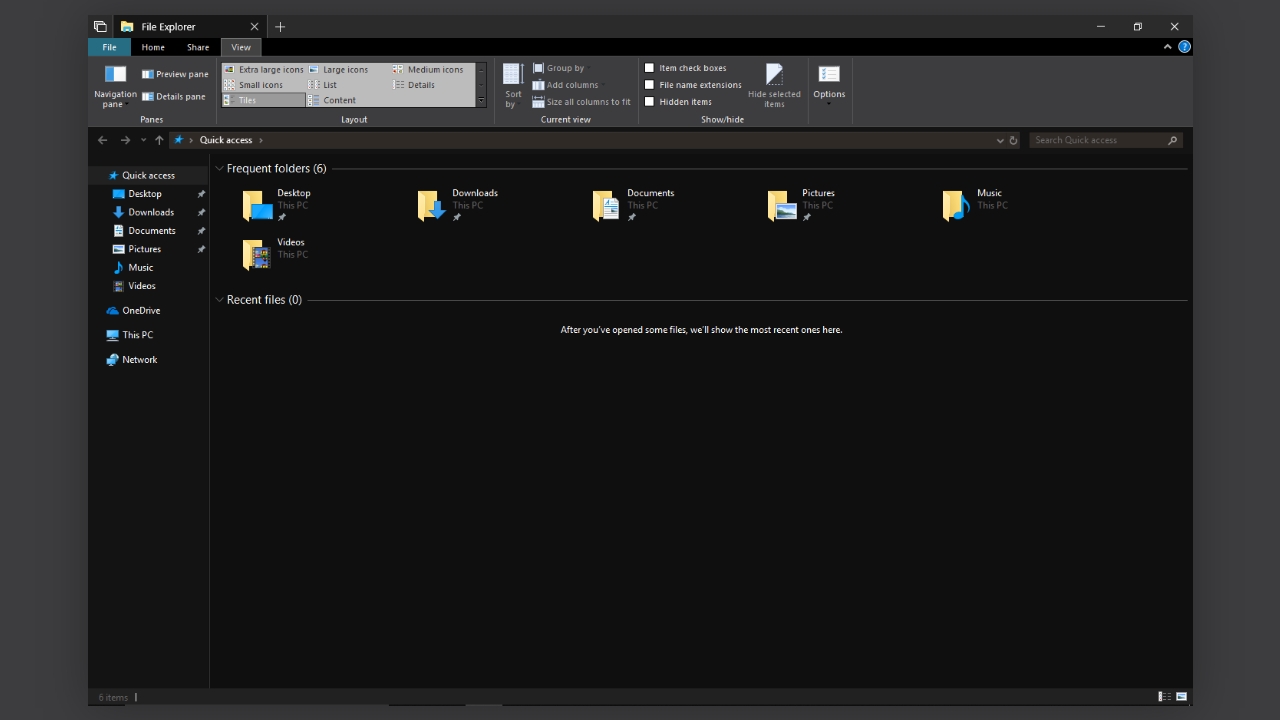Open the File menu tab
The image size is (1280, 720).
(109, 47)
